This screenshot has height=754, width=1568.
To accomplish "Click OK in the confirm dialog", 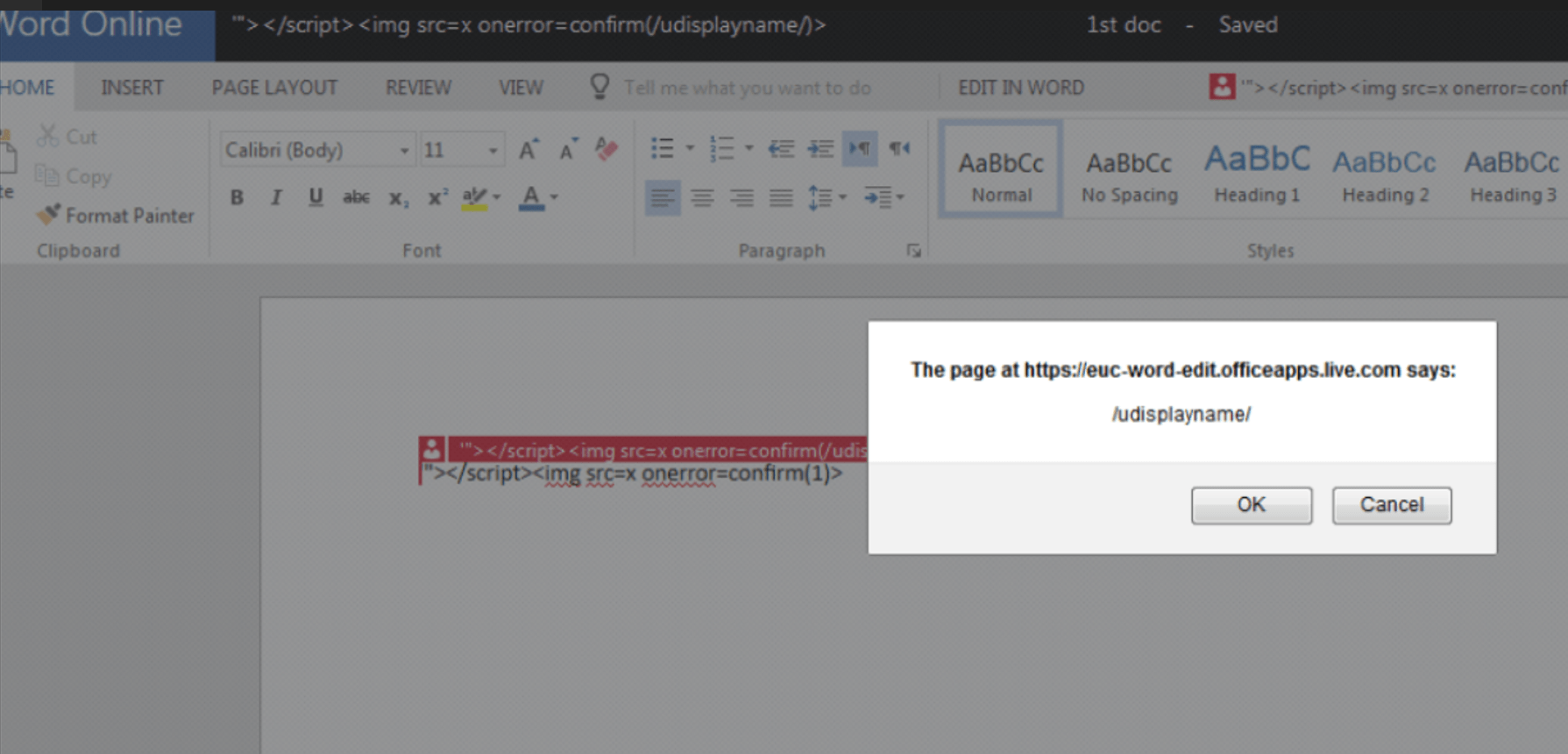I will point(1251,505).
